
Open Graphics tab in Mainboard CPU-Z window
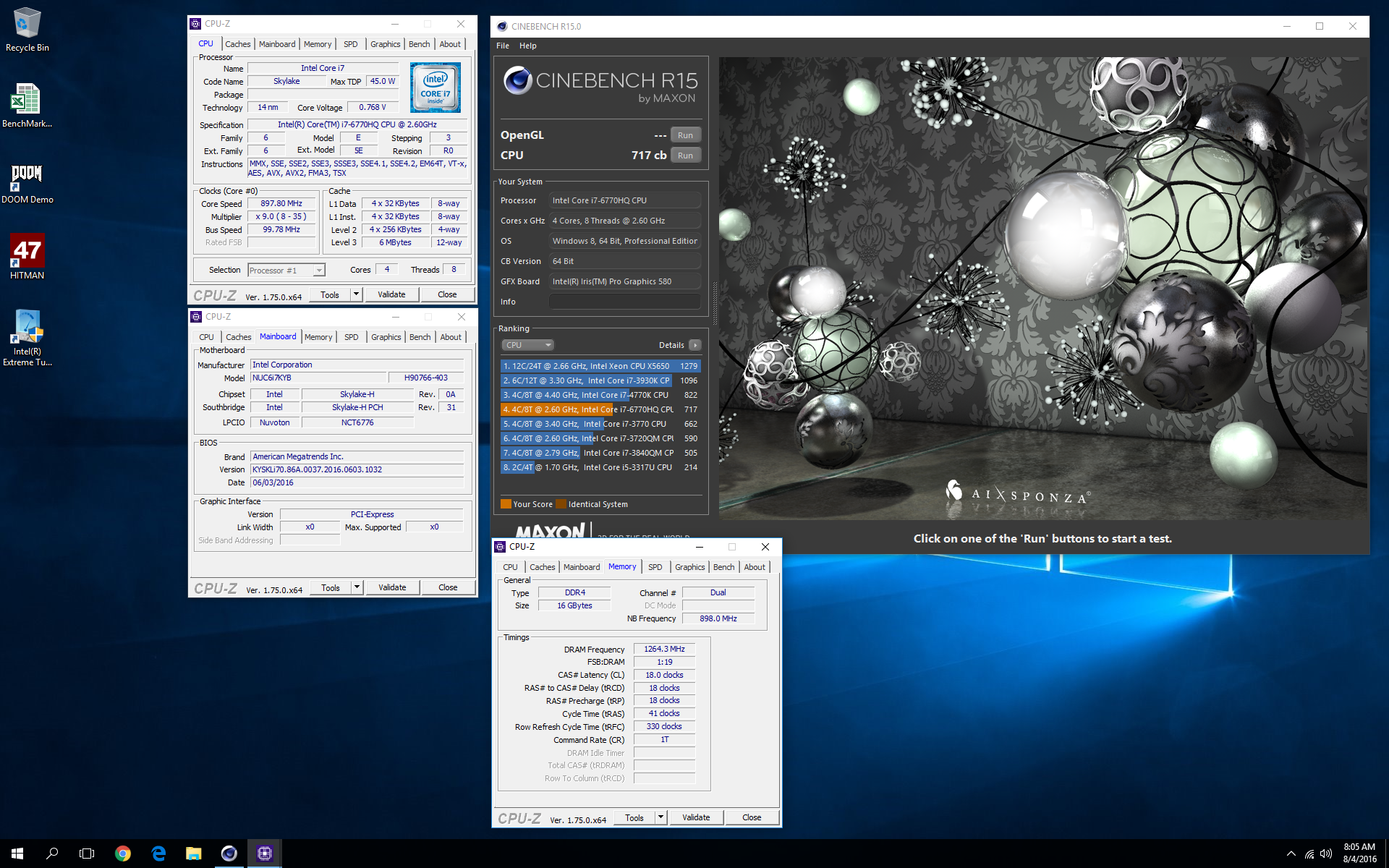click(386, 337)
